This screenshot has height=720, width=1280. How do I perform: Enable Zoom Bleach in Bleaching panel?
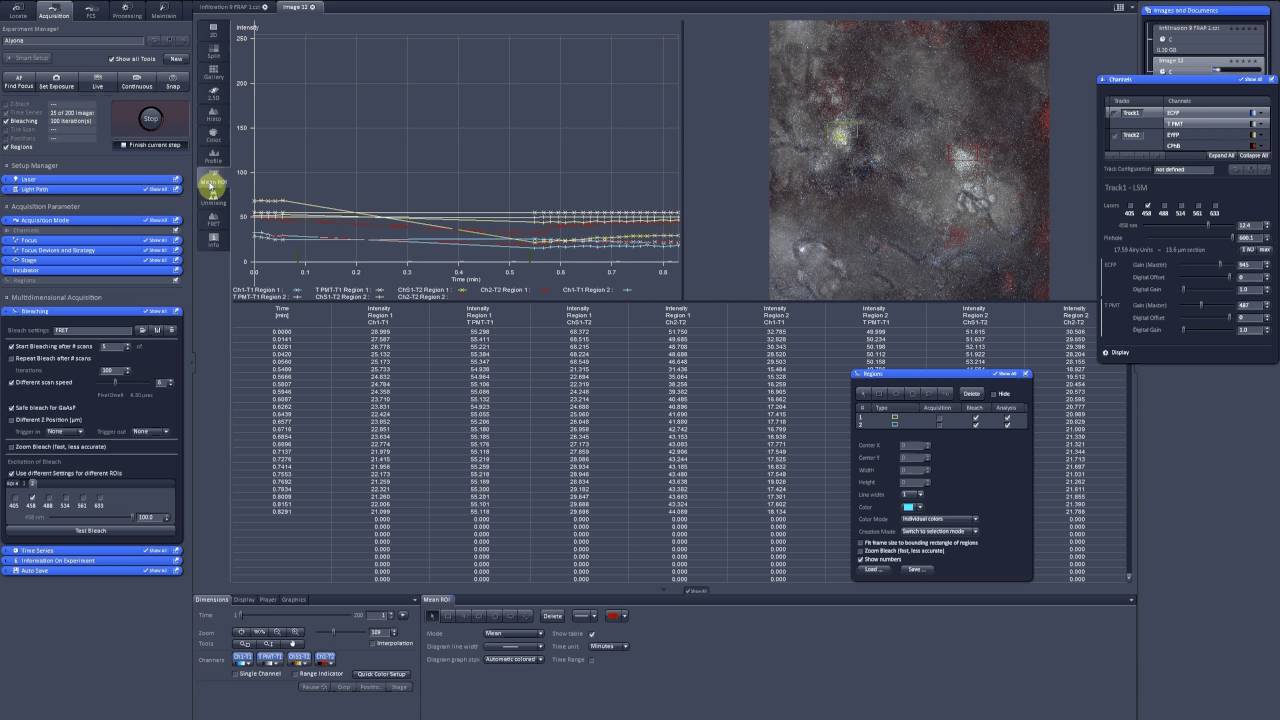click(10, 446)
